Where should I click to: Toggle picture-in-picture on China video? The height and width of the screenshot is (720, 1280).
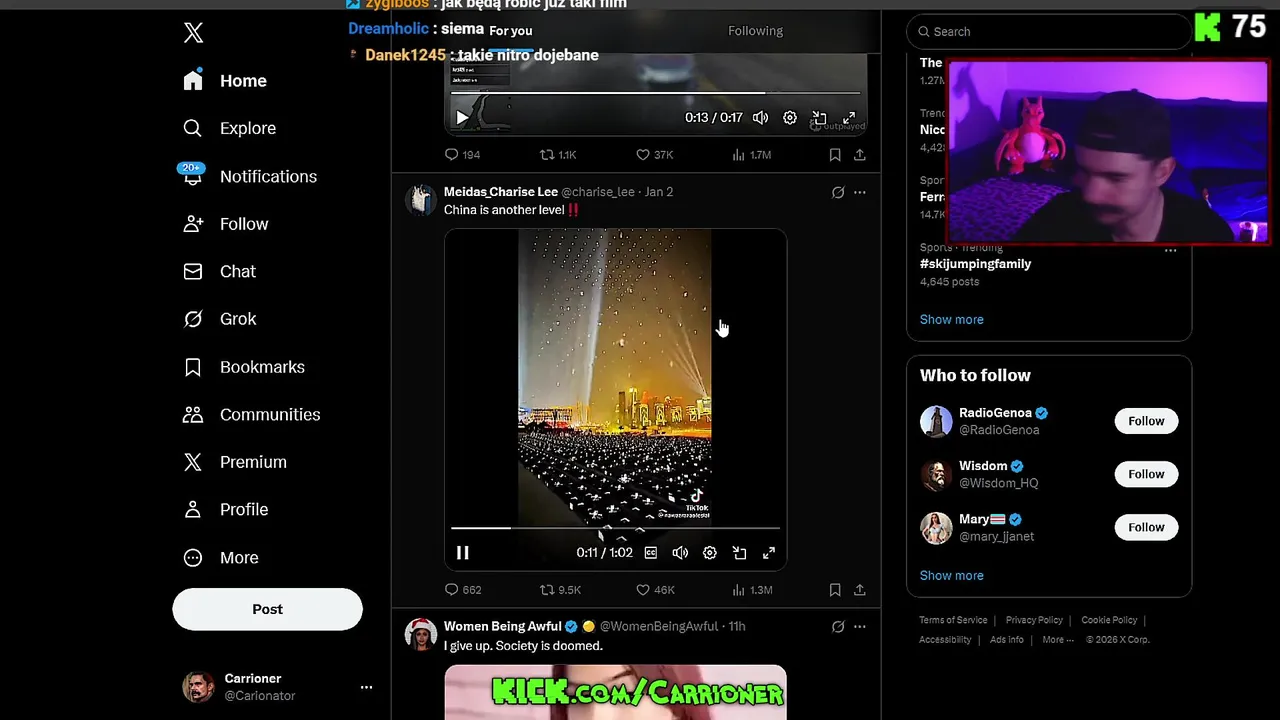pyautogui.click(x=739, y=553)
